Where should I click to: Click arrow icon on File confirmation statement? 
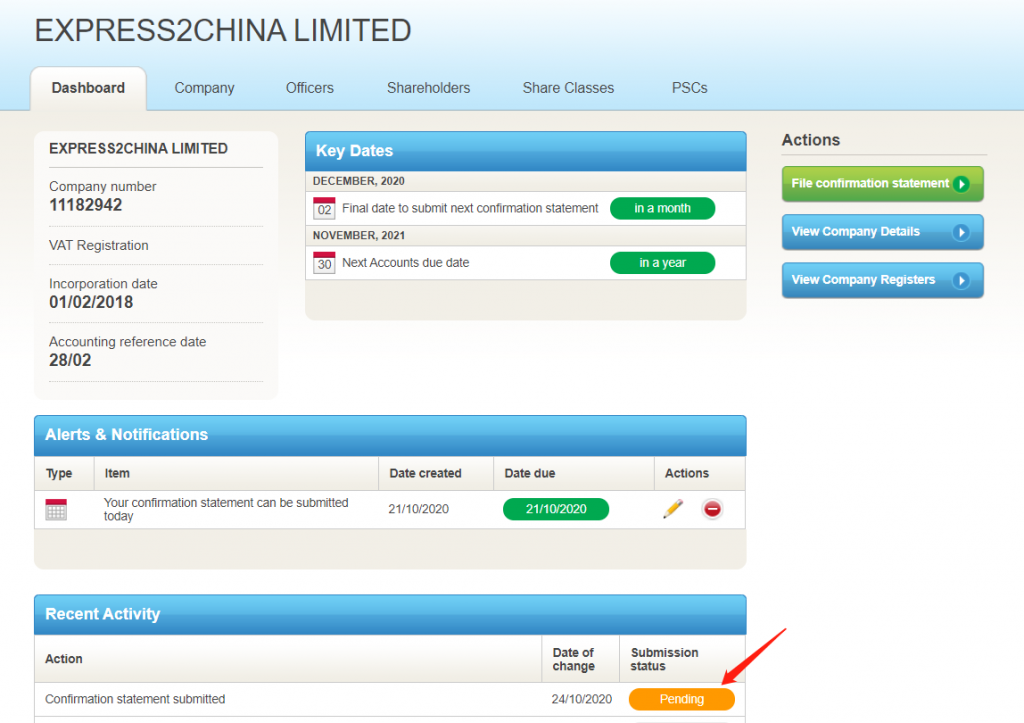coord(961,184)
